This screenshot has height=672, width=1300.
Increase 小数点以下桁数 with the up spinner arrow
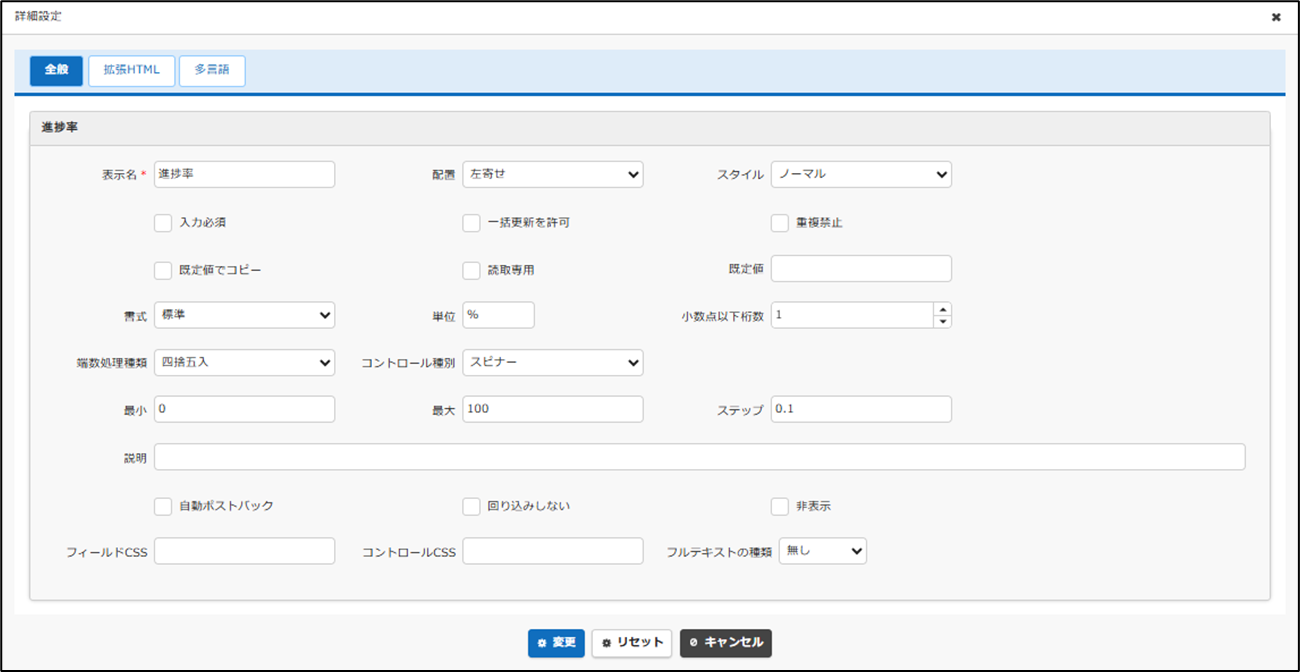942,309
